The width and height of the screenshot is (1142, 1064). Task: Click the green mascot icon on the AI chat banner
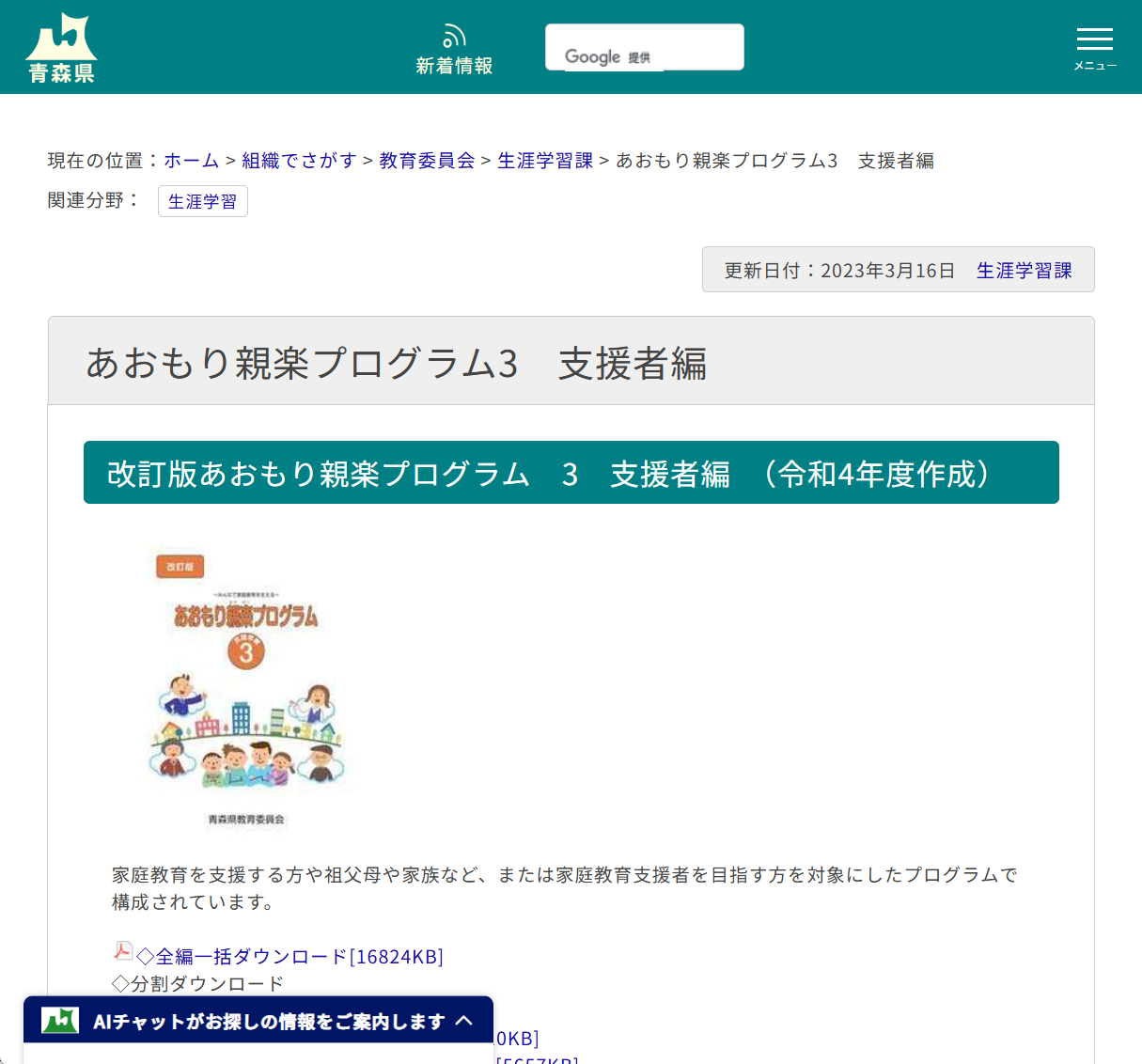pos(59,1019)
